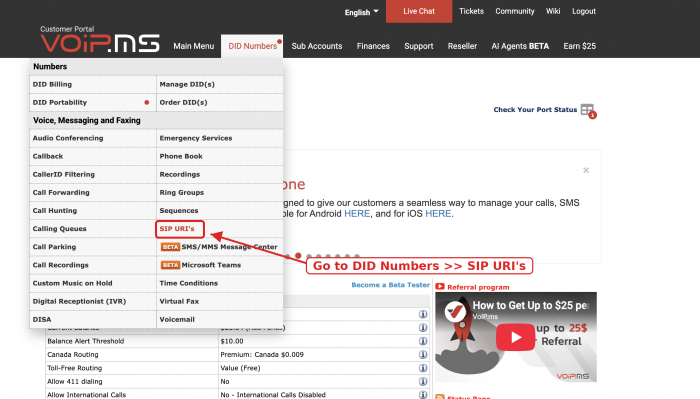Open the Wiki link
The image size is (700, 399).
[553, 11]
